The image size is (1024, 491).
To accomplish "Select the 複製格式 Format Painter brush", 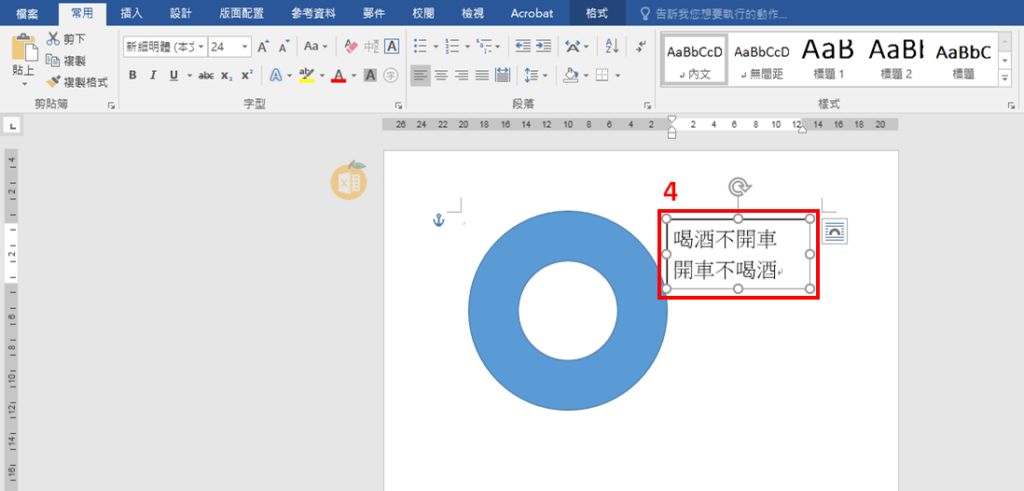I will [54, 82].
